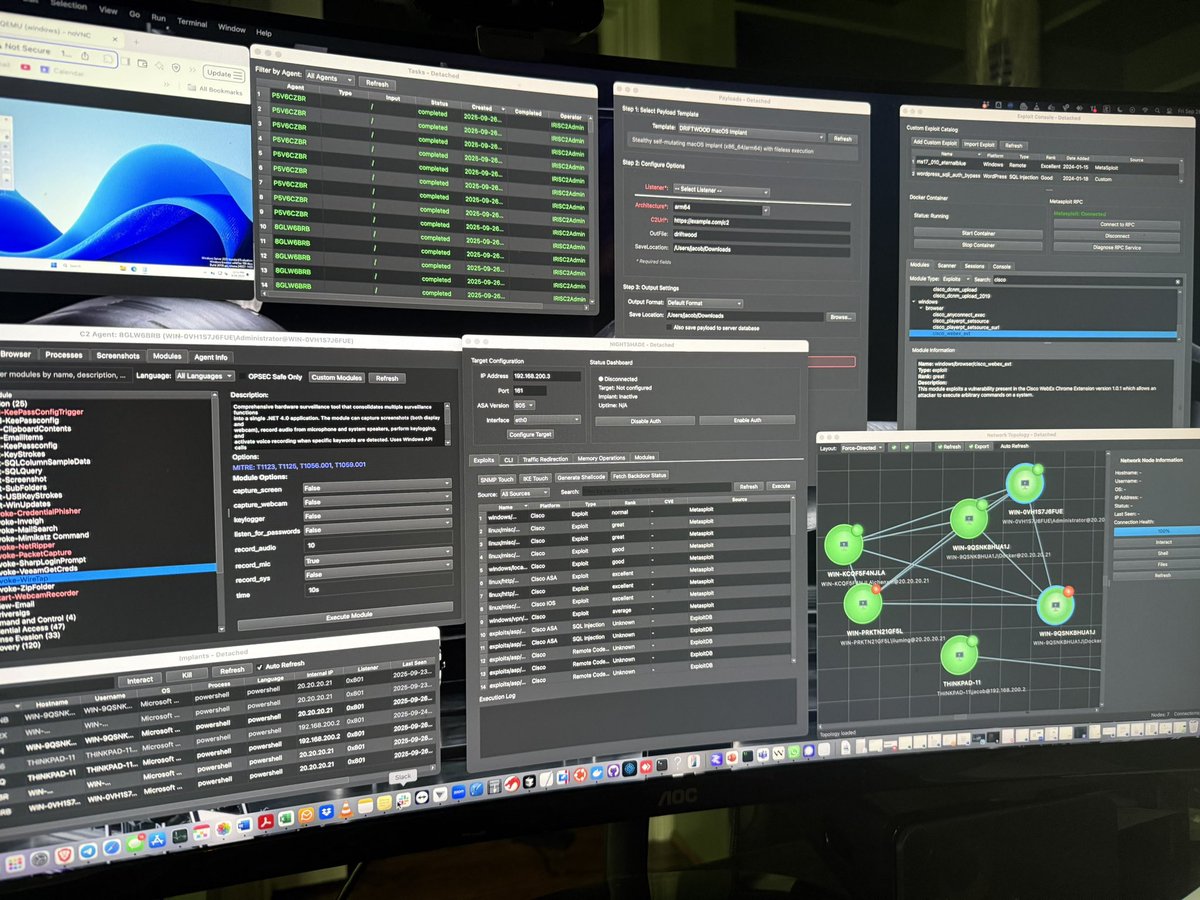This screenshot has height=900, width=1200.
Task: Open Microsoft Excel in the Dock
Action: pyautogui.click(x=286, y=818)
